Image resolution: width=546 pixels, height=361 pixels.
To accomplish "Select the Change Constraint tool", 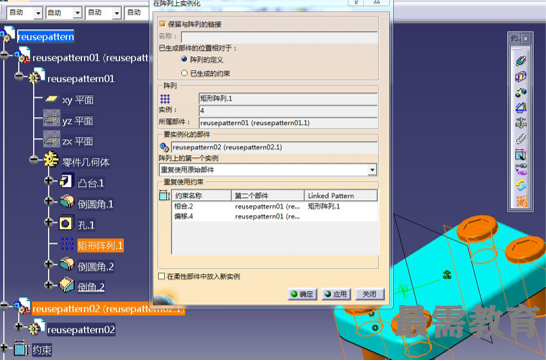I will pyautogui.click(x=521, y=185).
